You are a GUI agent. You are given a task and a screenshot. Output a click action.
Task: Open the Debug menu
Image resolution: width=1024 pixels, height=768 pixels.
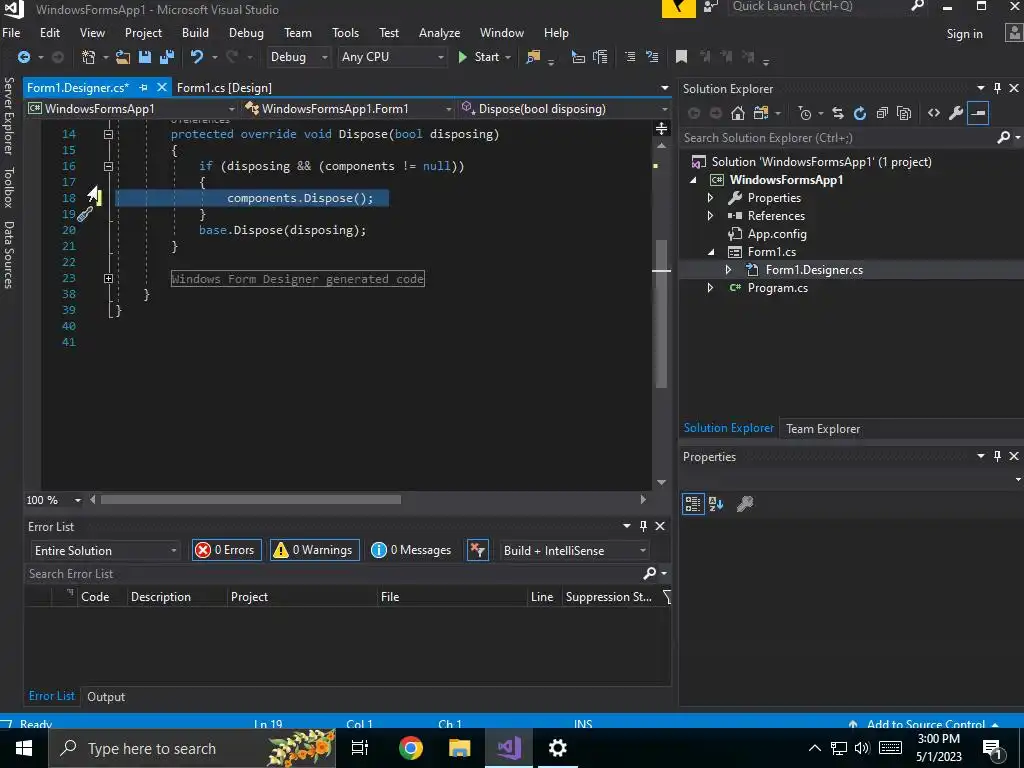pyautogui.click(x=246, y=33)
